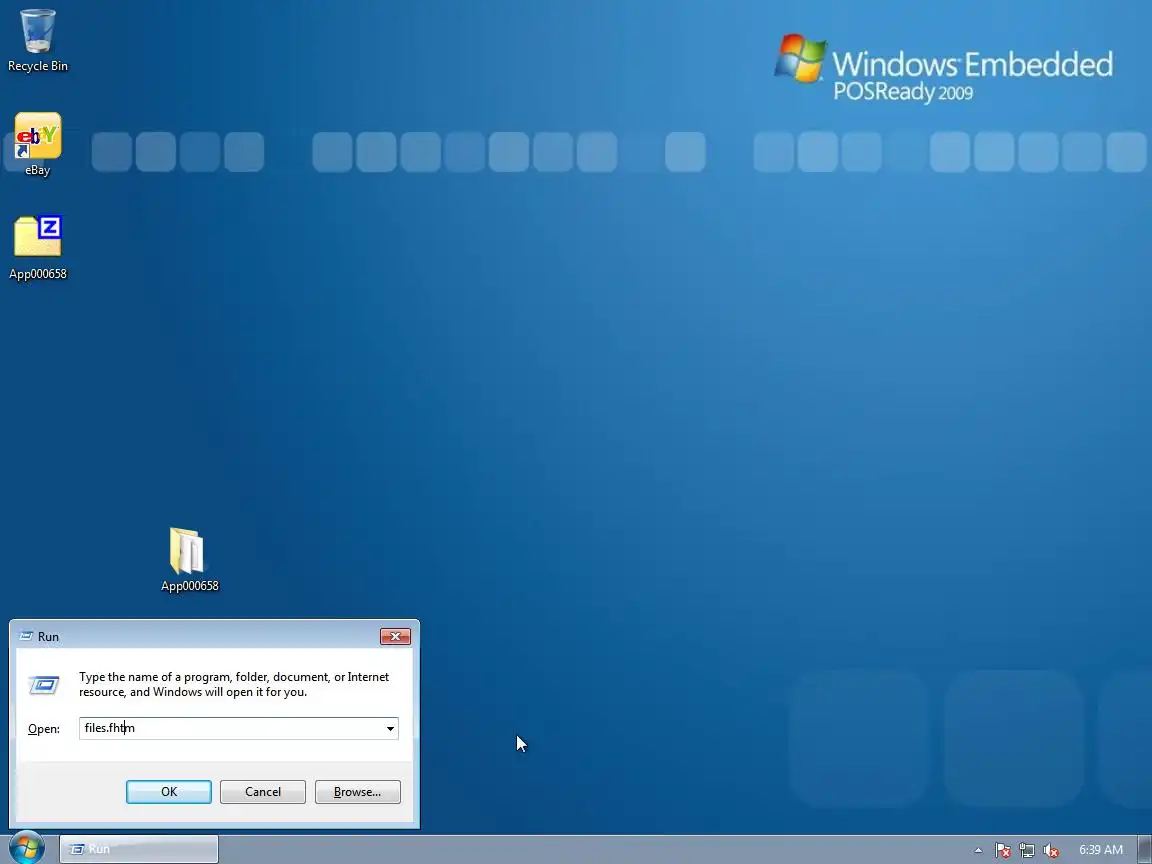1152x864 pixels.
Task: Close the Run dialog window
Action: 395,636
